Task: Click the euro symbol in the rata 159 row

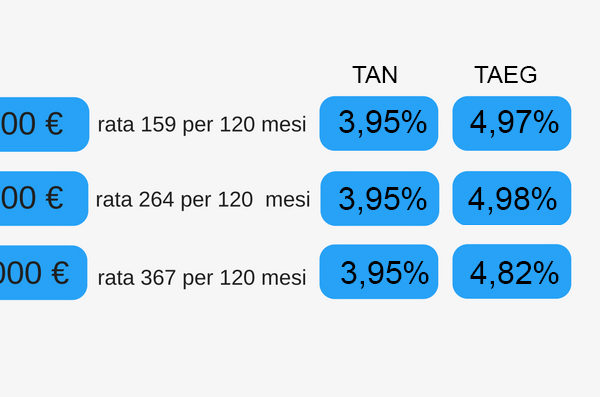Action: click(54, 124)
